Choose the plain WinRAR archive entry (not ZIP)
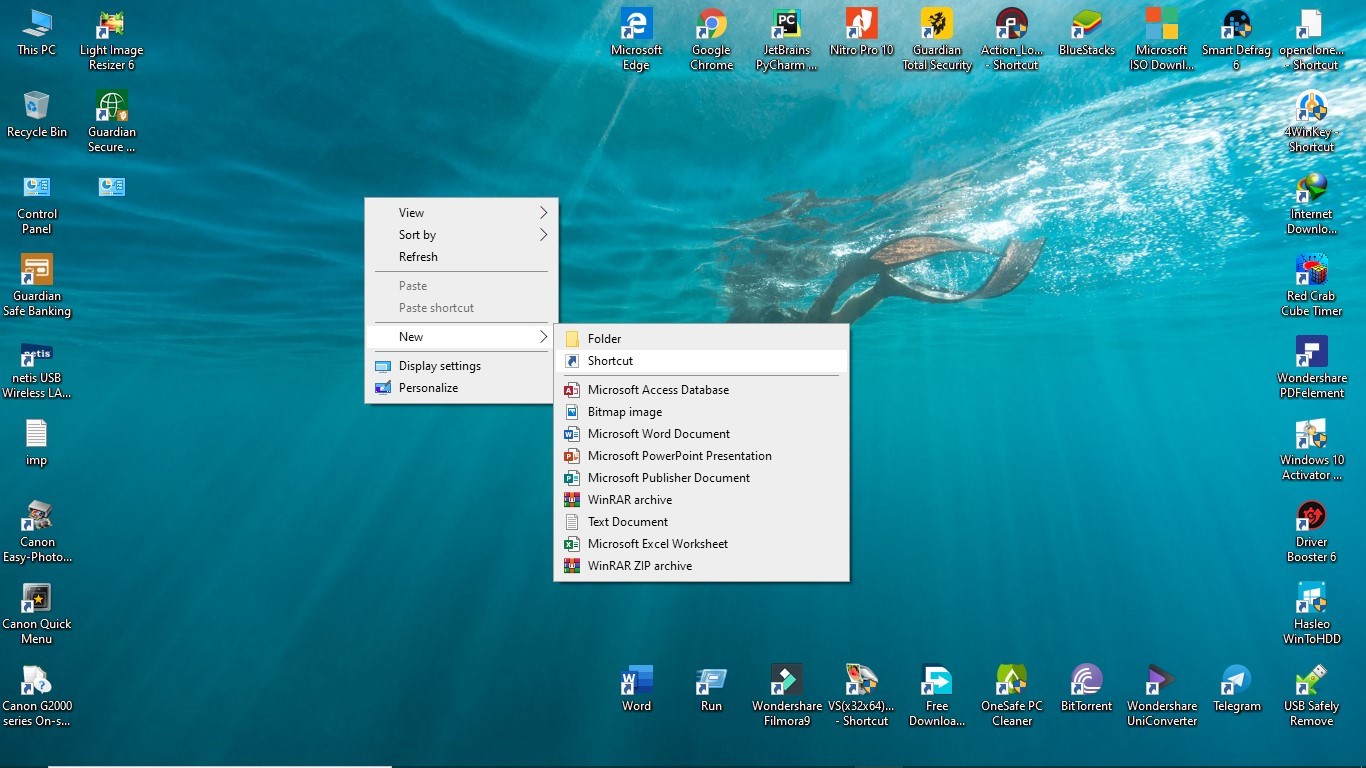 click(702, 500)
